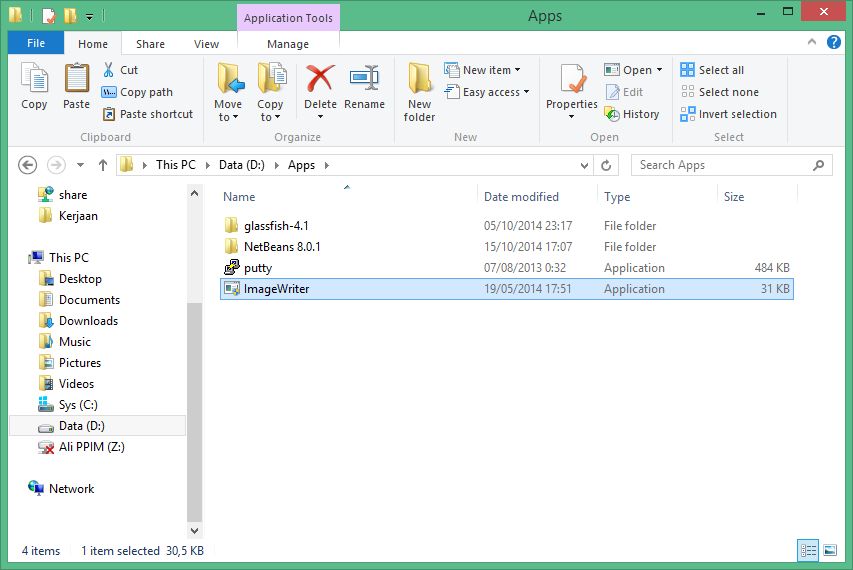Click the Cut scissors button
The image size is (853, 570).
120,70
